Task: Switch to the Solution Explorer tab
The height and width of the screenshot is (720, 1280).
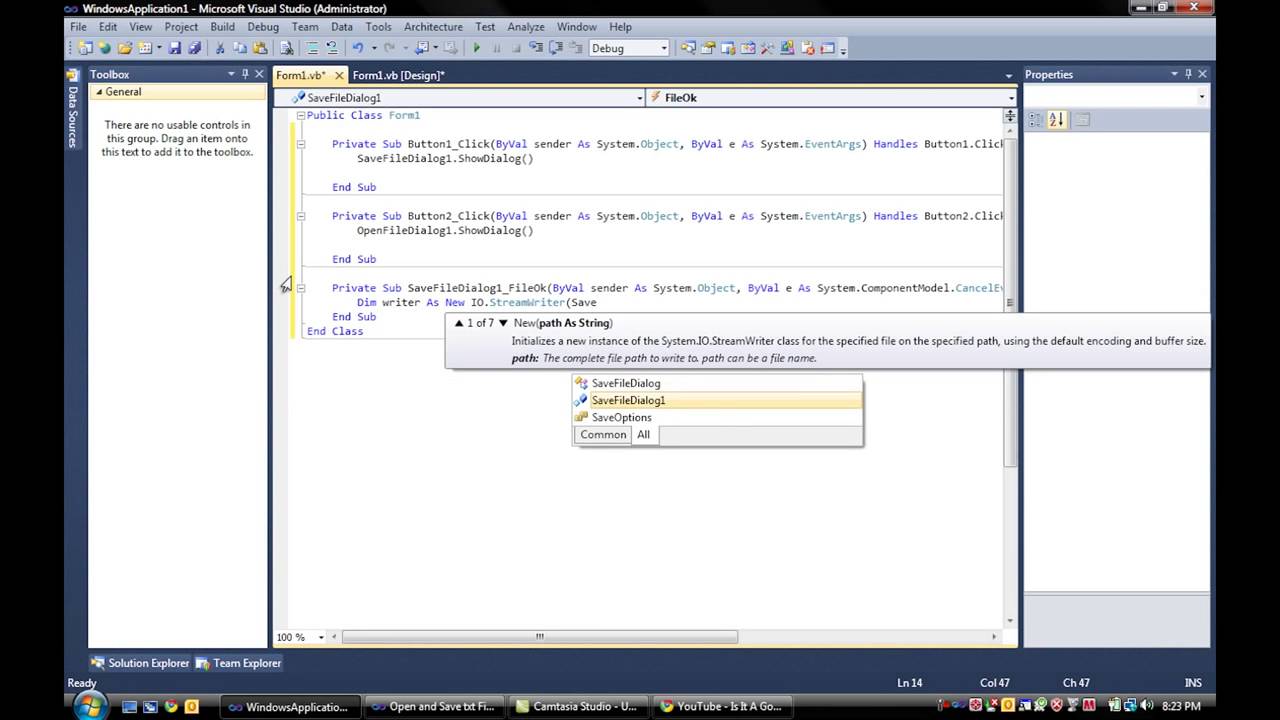Action: (140, 663)
